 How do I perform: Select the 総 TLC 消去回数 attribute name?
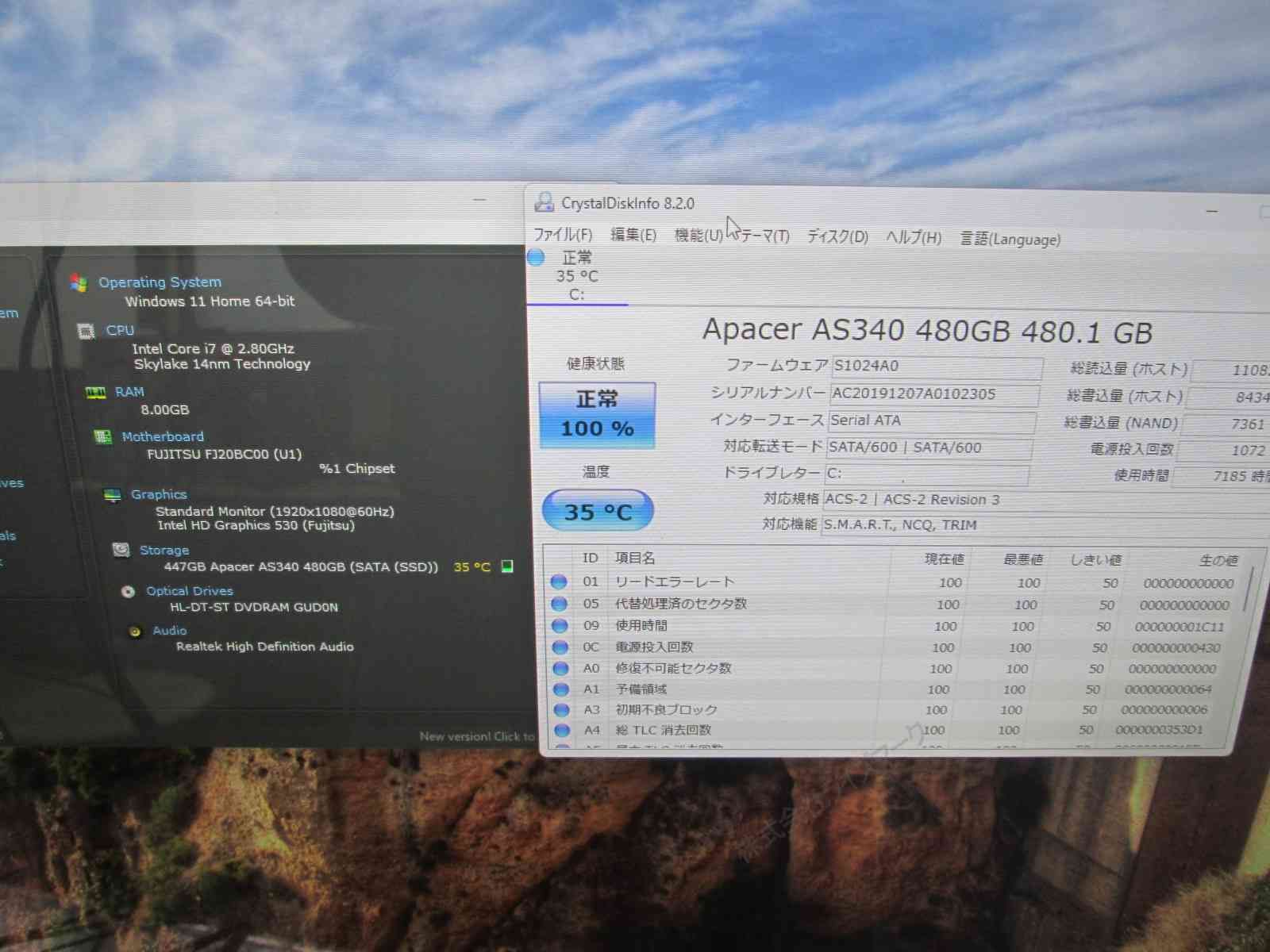point(664,730)
